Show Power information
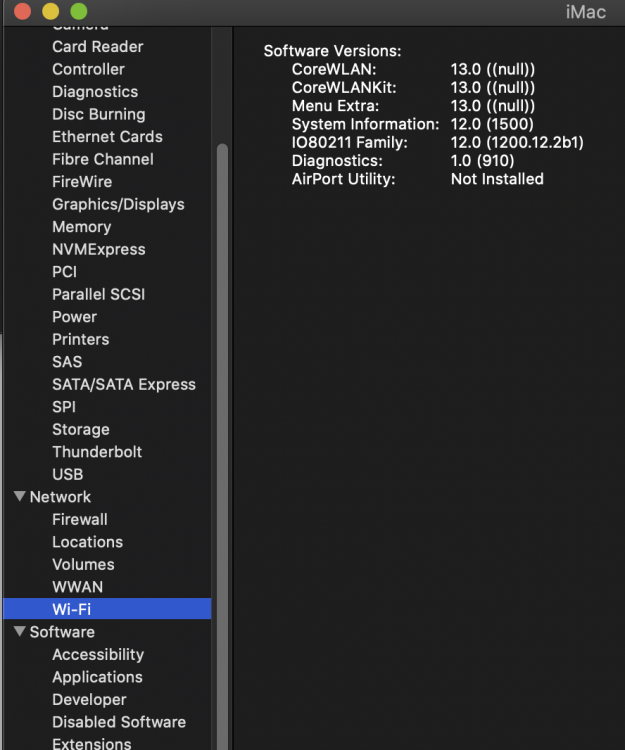625x750 pixels. click(x=74, y=317)
